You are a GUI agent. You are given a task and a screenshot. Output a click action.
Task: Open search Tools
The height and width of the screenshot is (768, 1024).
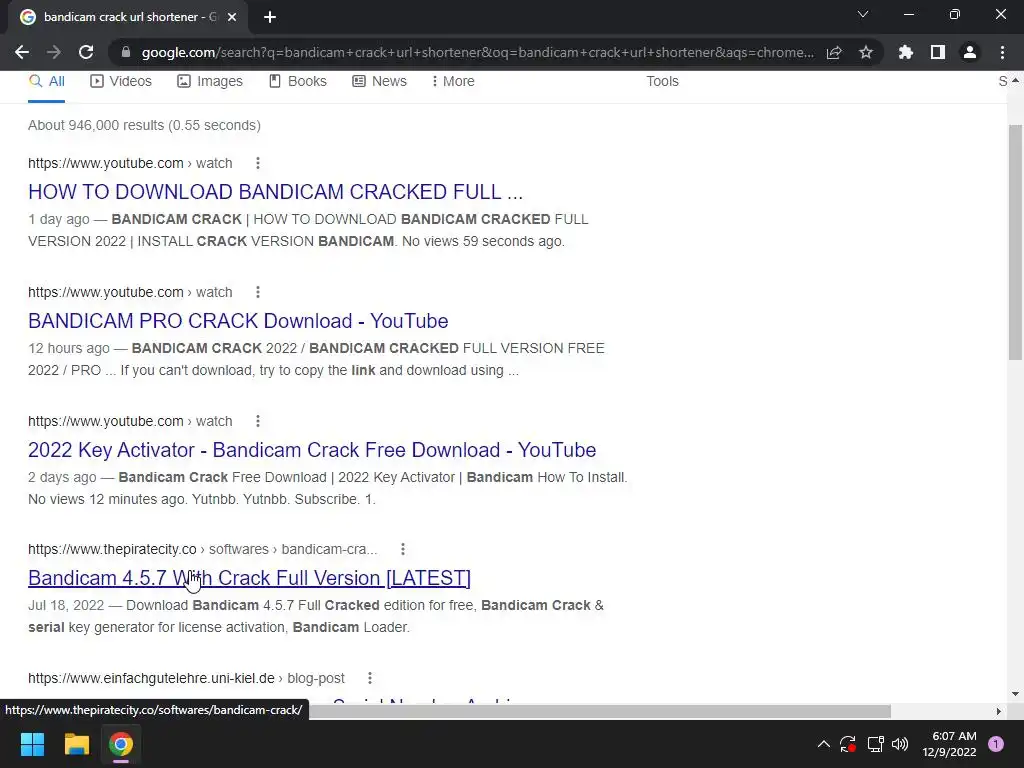662,81
